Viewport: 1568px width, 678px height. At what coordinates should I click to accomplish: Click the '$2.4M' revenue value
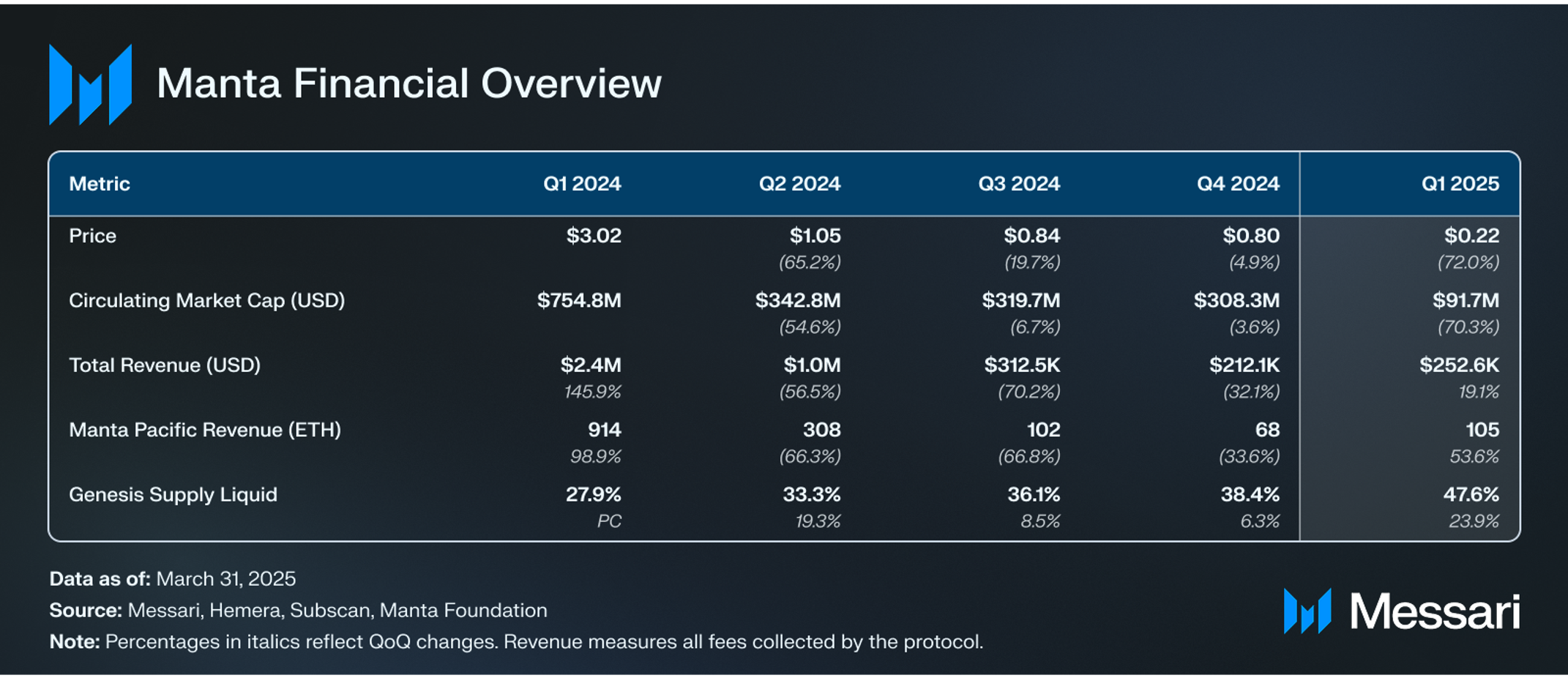pyautogui.click(x=591, y=365)
